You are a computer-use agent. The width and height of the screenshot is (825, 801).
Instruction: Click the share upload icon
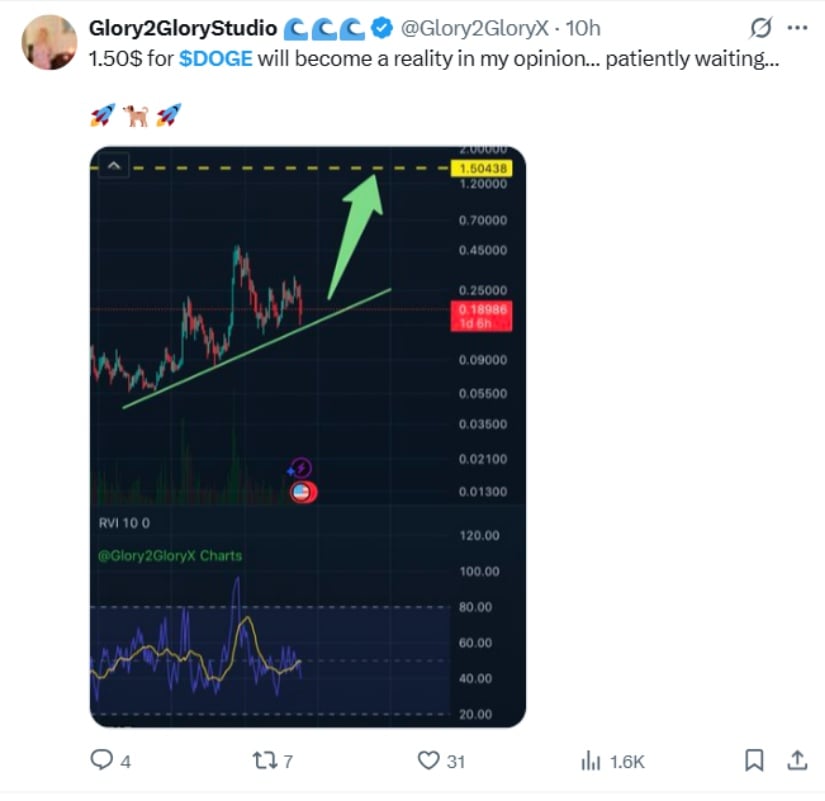point(797,761)
